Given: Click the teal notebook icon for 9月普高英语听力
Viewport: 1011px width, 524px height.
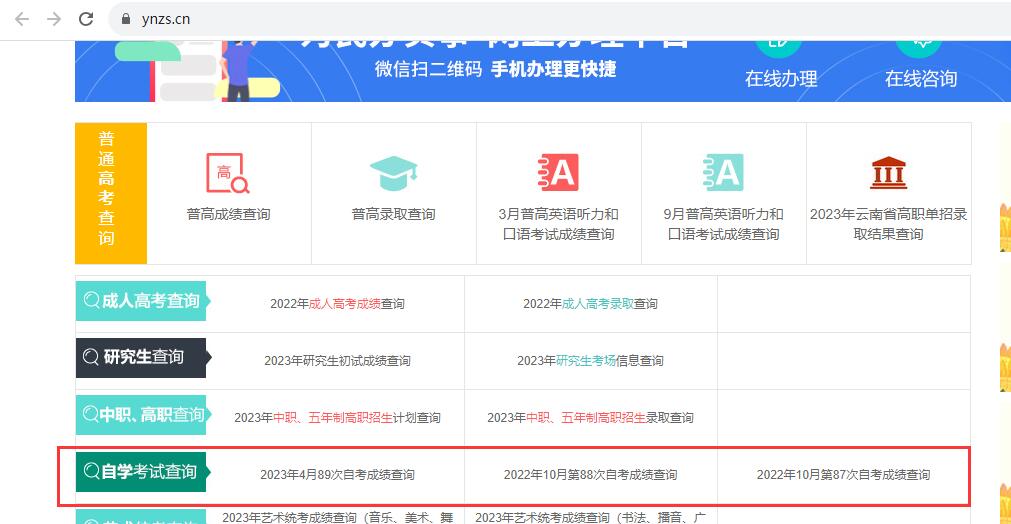Looking at the screenshot, I should point(723,173).
